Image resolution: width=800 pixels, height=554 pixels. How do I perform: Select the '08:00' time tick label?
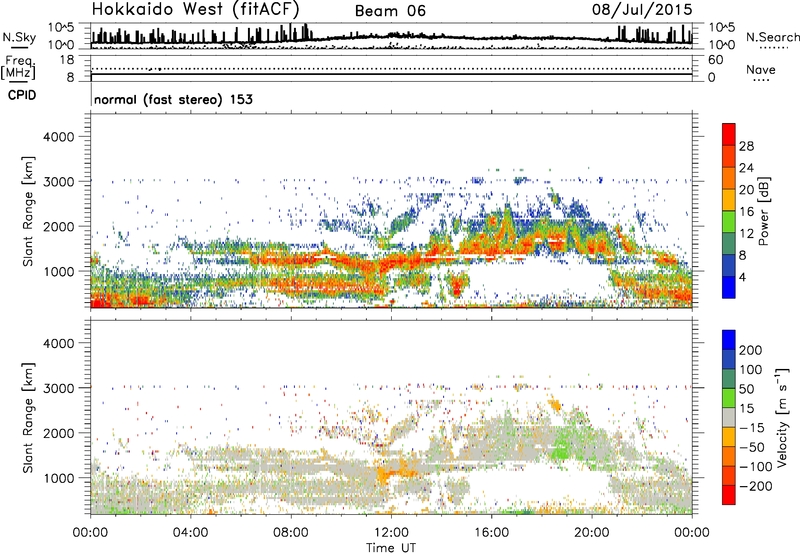(x=291, y=533)
